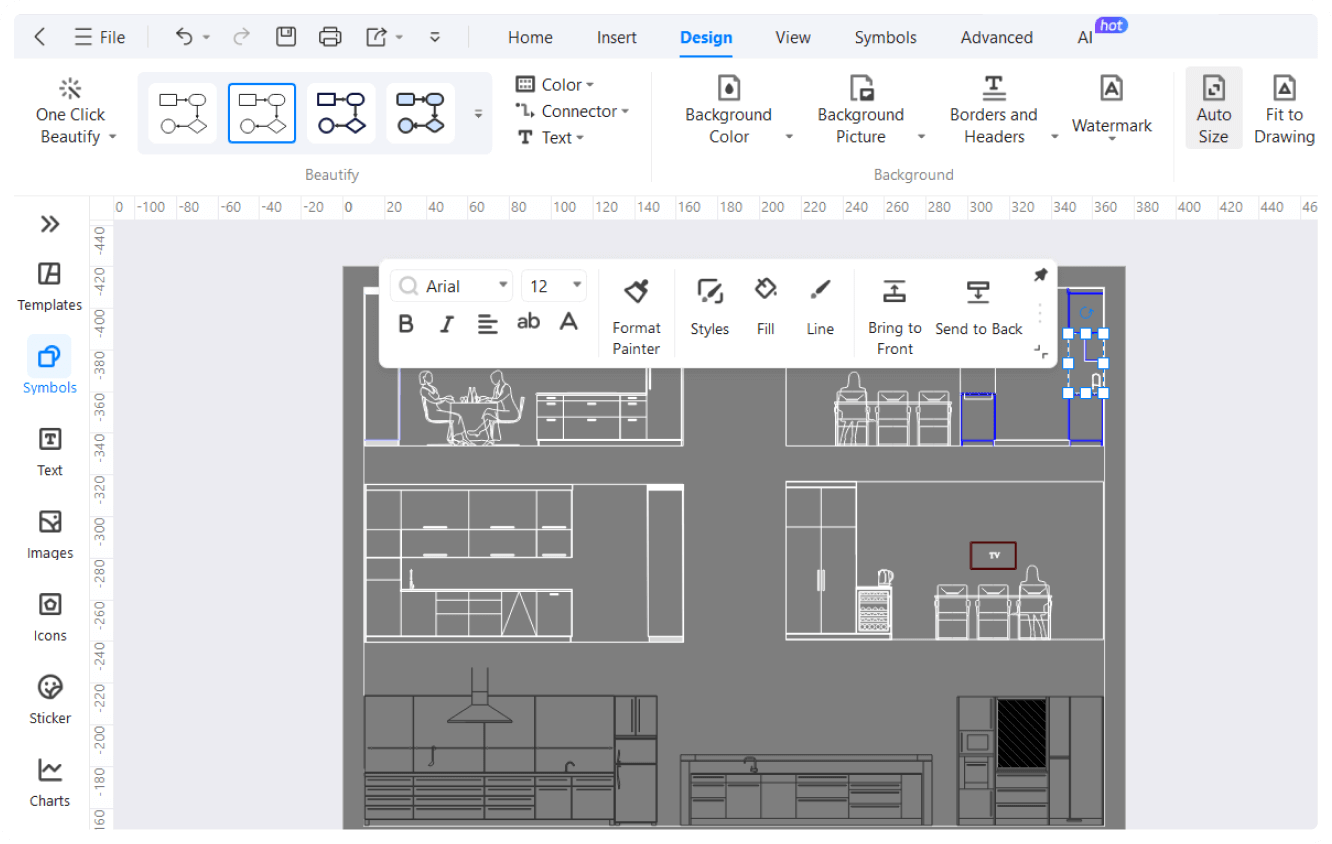Select the Line style tool
Screen dimensions: 1332x844
[820, 291]
